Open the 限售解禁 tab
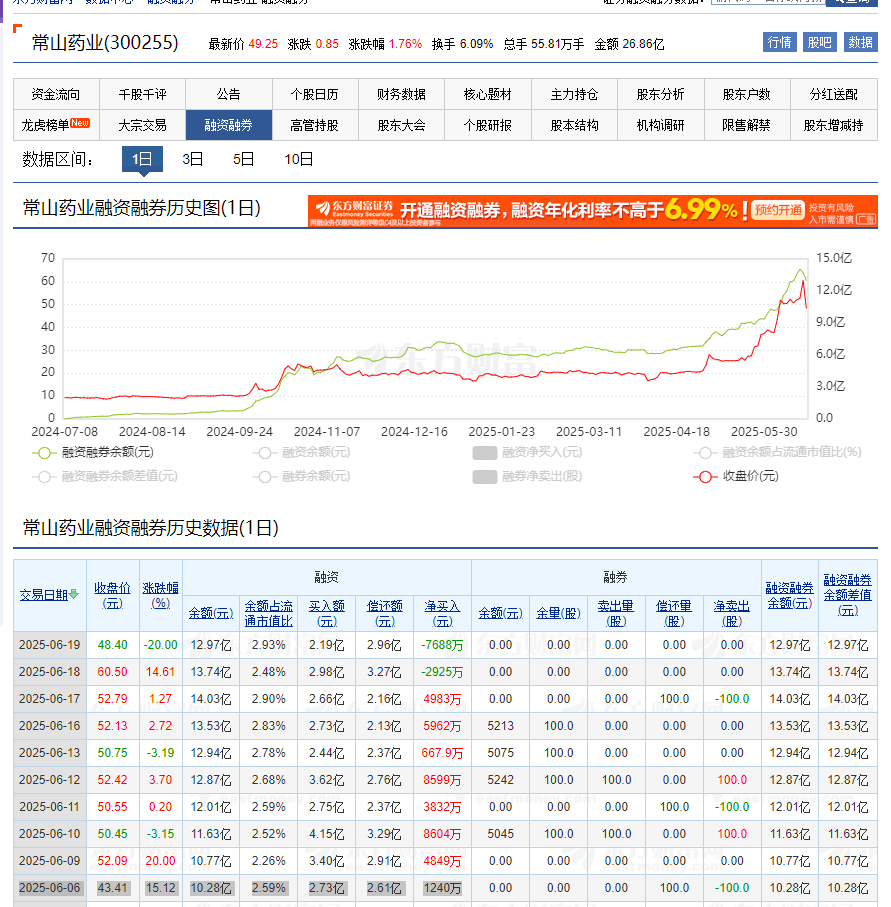 point(747,125)
